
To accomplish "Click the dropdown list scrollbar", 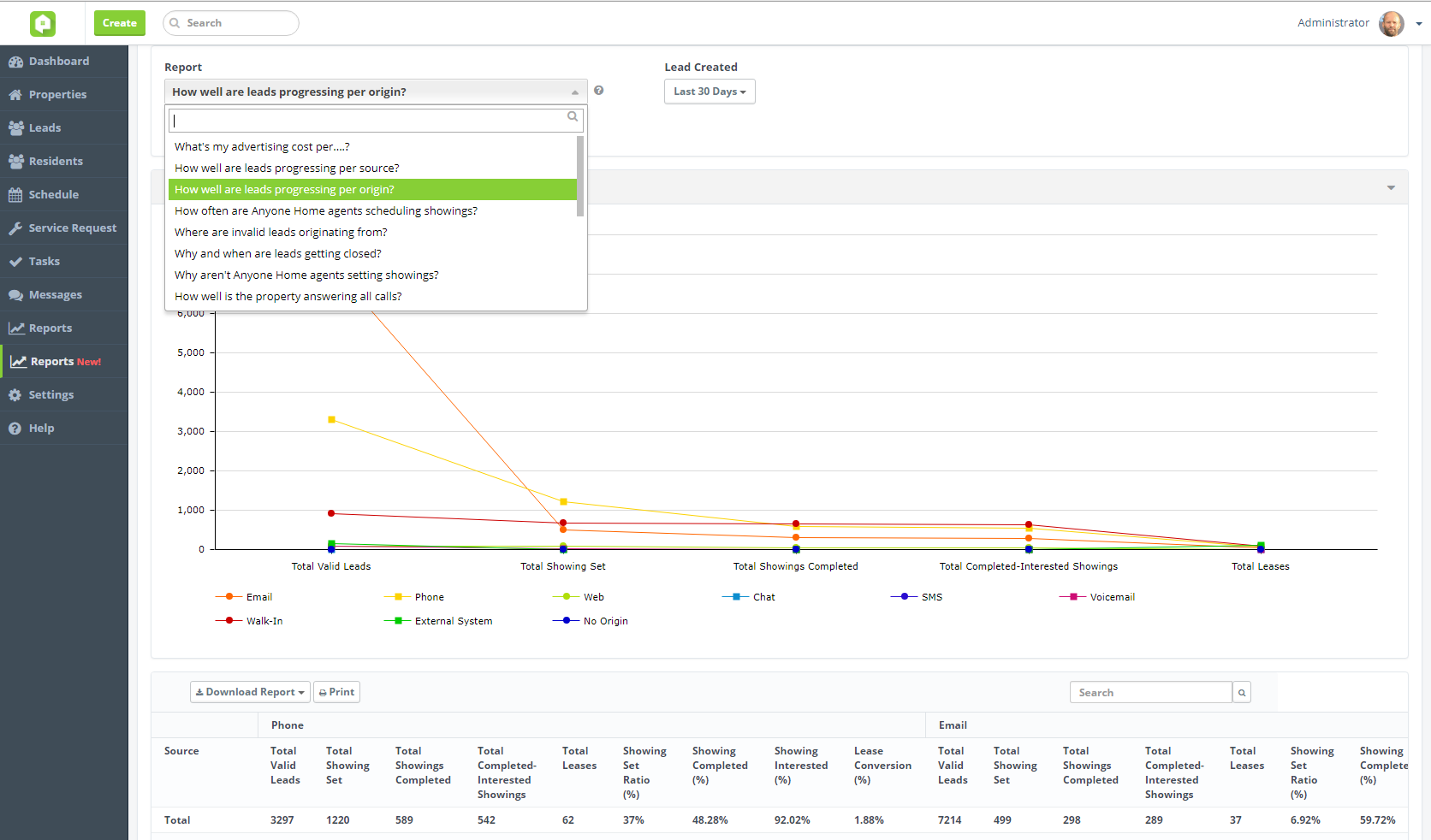I will pos(580,176).
